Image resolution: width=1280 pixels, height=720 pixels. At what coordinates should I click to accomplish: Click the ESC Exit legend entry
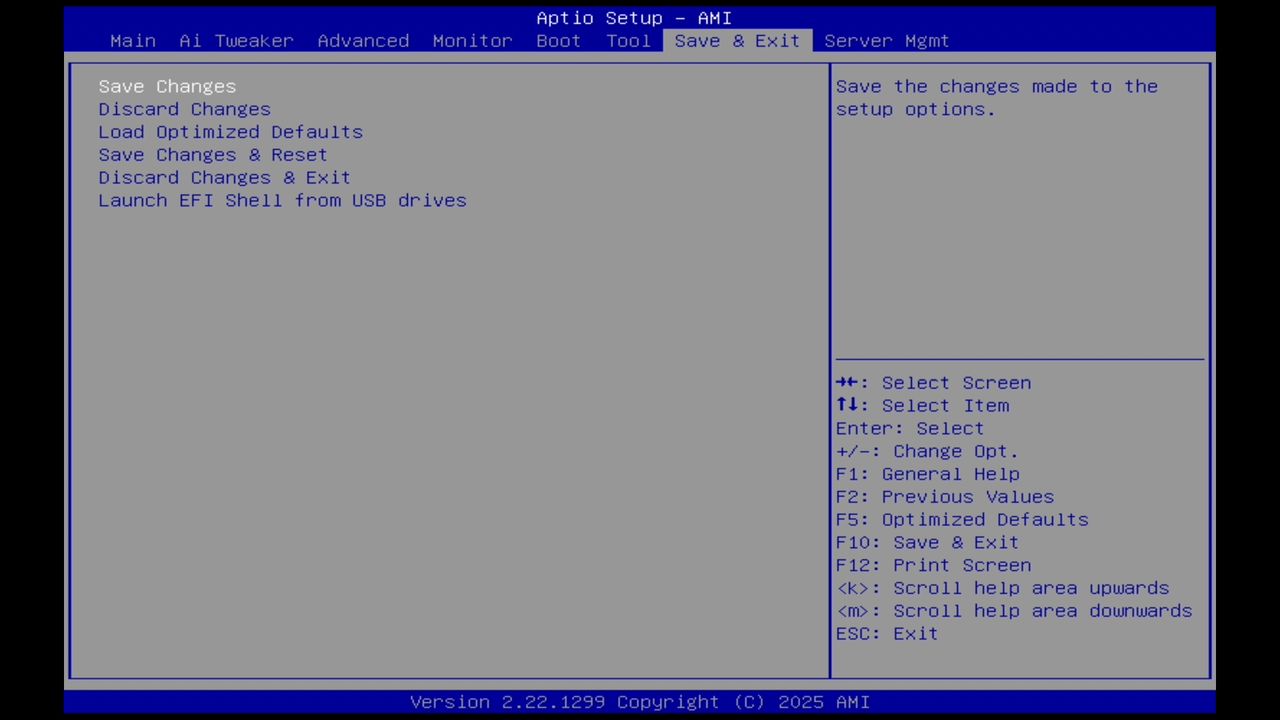[x=886, y=633]
